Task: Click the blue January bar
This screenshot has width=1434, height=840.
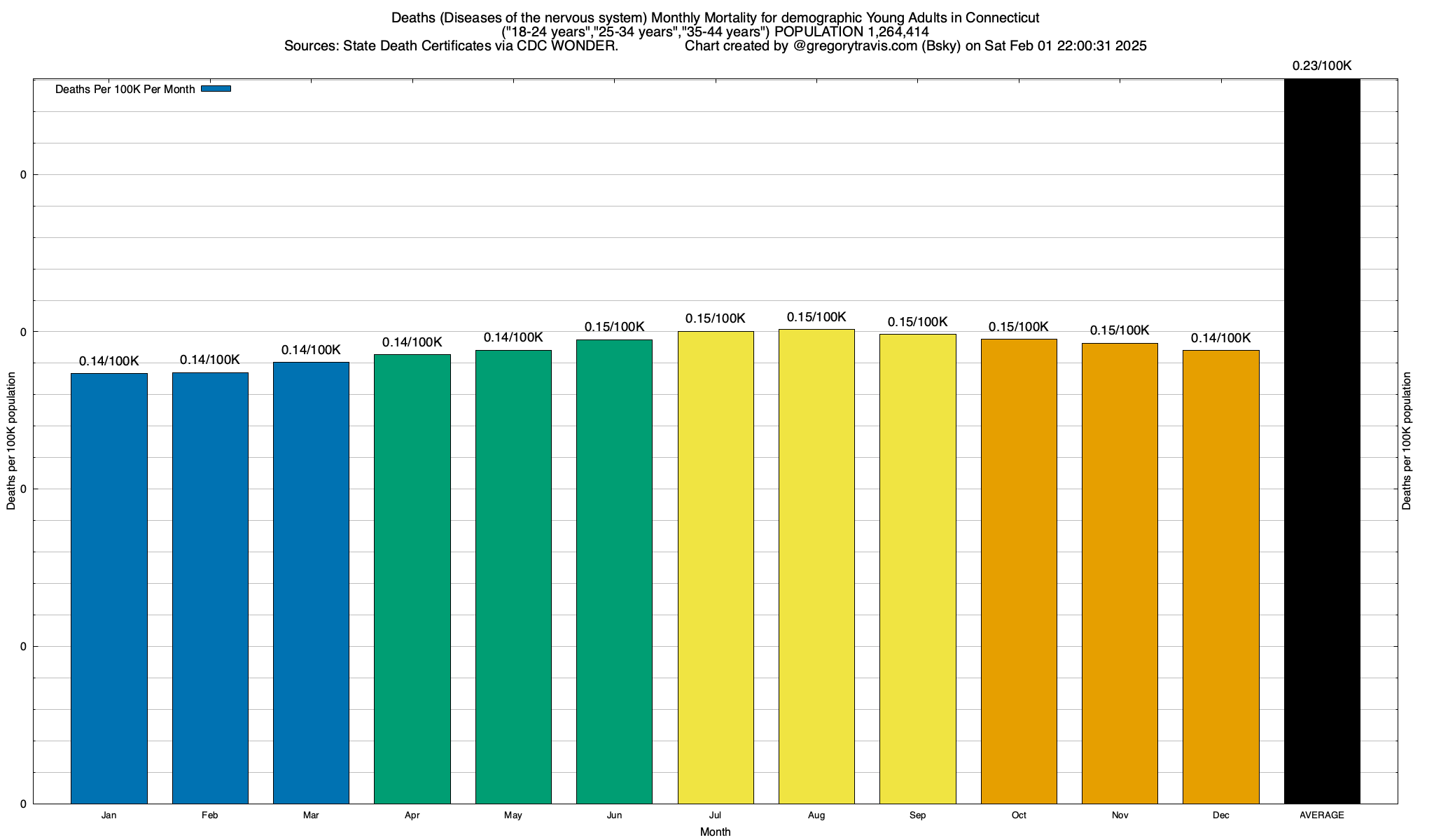Action: tap(109, 588)
